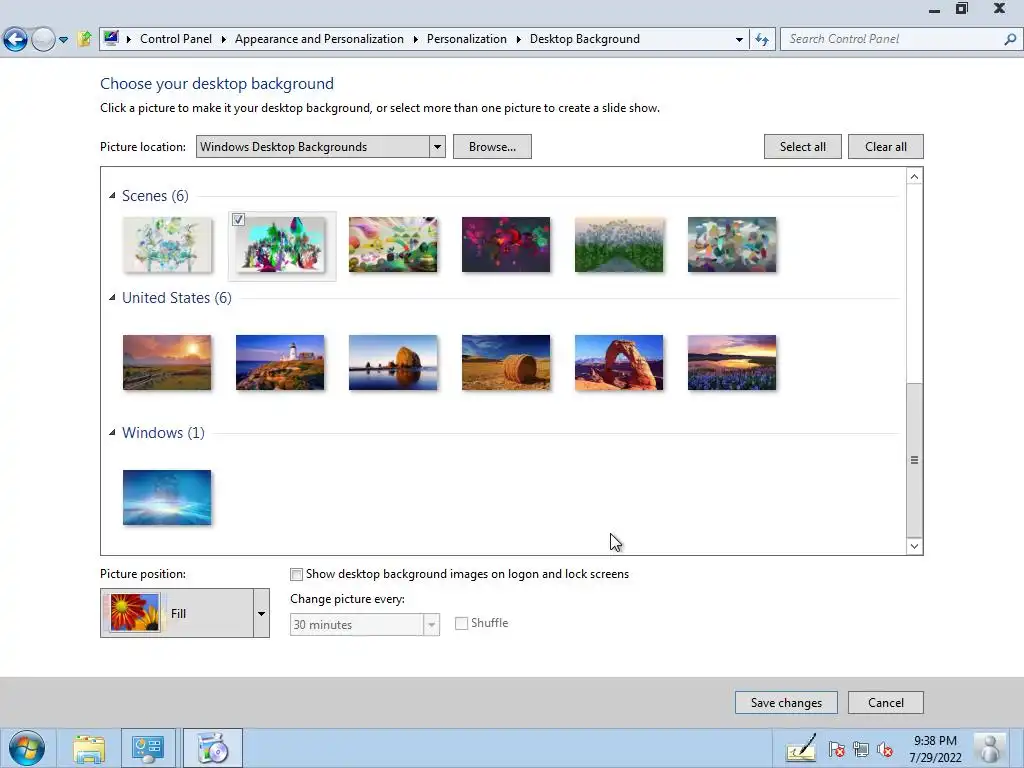Select the hay bale wallpaper
This screenshot has height=768, width=1024.
[x=506, y=362]
